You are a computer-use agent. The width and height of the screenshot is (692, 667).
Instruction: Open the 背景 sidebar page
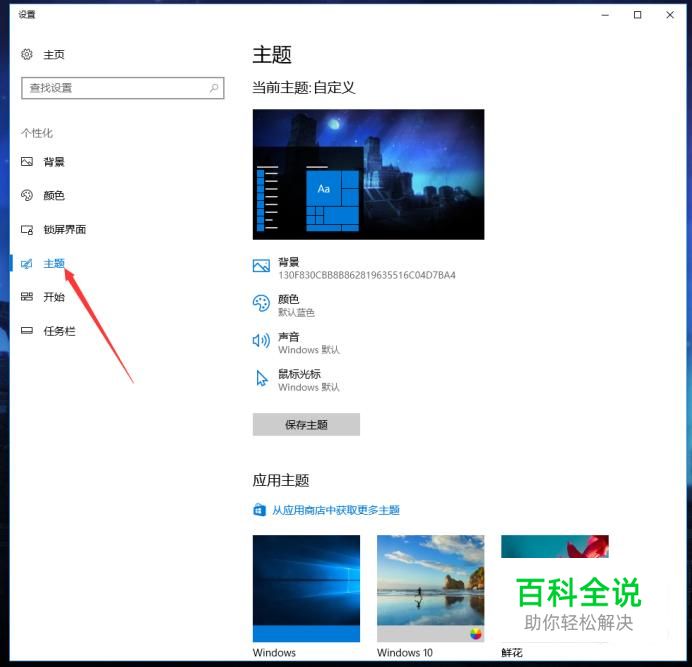click(54, 162)
